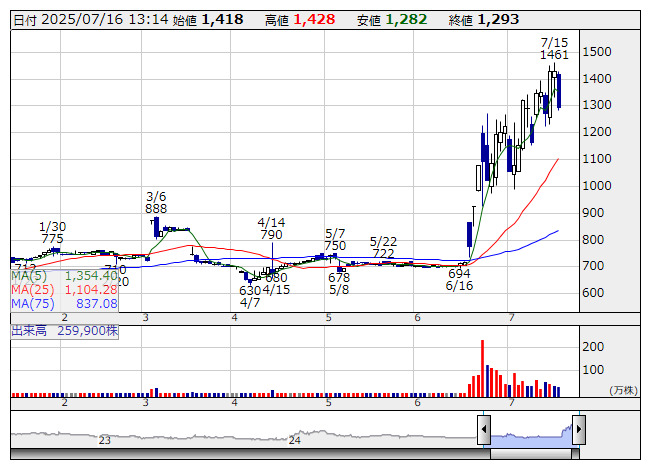653x470 pixels.
Task: Select the MA(5) legend entry
Action: [x=65, y=275]
